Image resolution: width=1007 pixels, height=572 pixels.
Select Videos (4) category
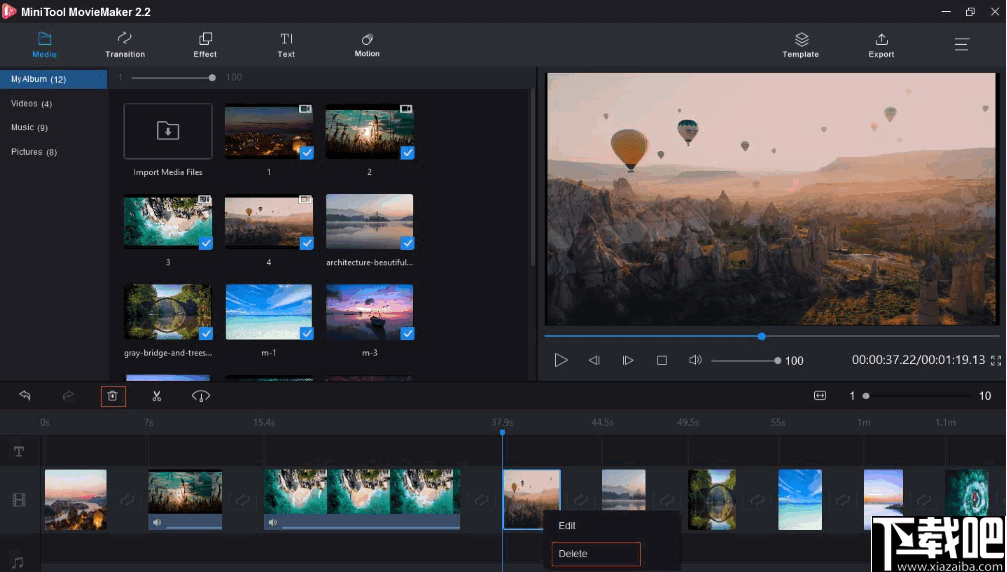[31, 103]
